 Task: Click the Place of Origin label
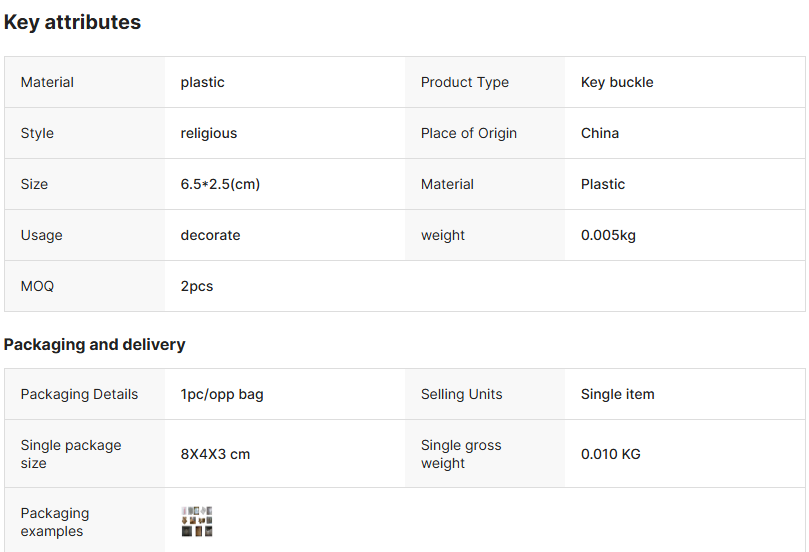pyautogui.click(x=469, y=133)
